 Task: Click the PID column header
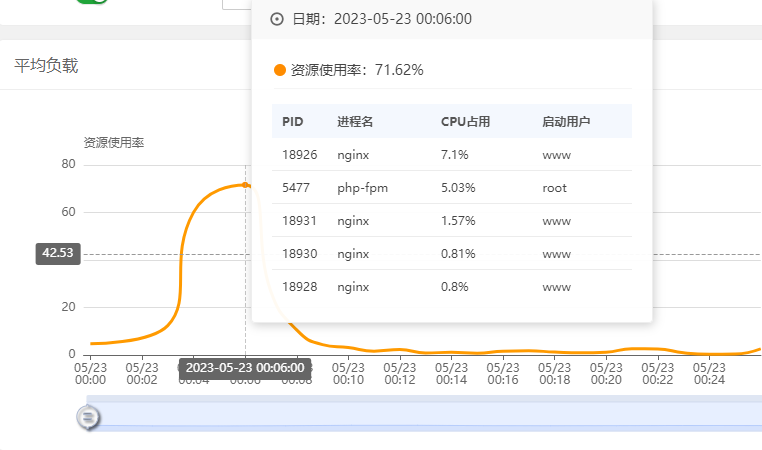[x=293, y=121]
